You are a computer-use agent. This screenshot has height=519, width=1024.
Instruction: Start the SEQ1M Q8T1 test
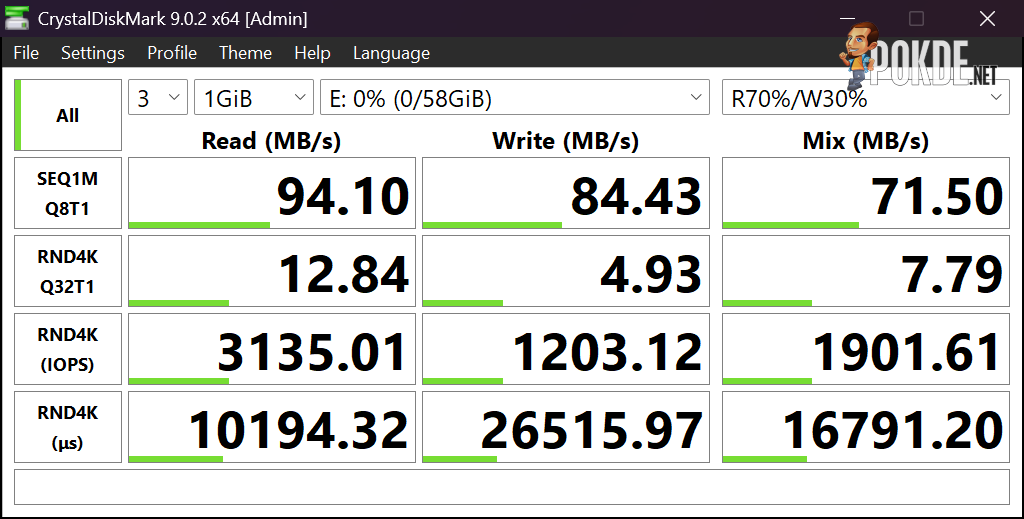click(68, 193)
